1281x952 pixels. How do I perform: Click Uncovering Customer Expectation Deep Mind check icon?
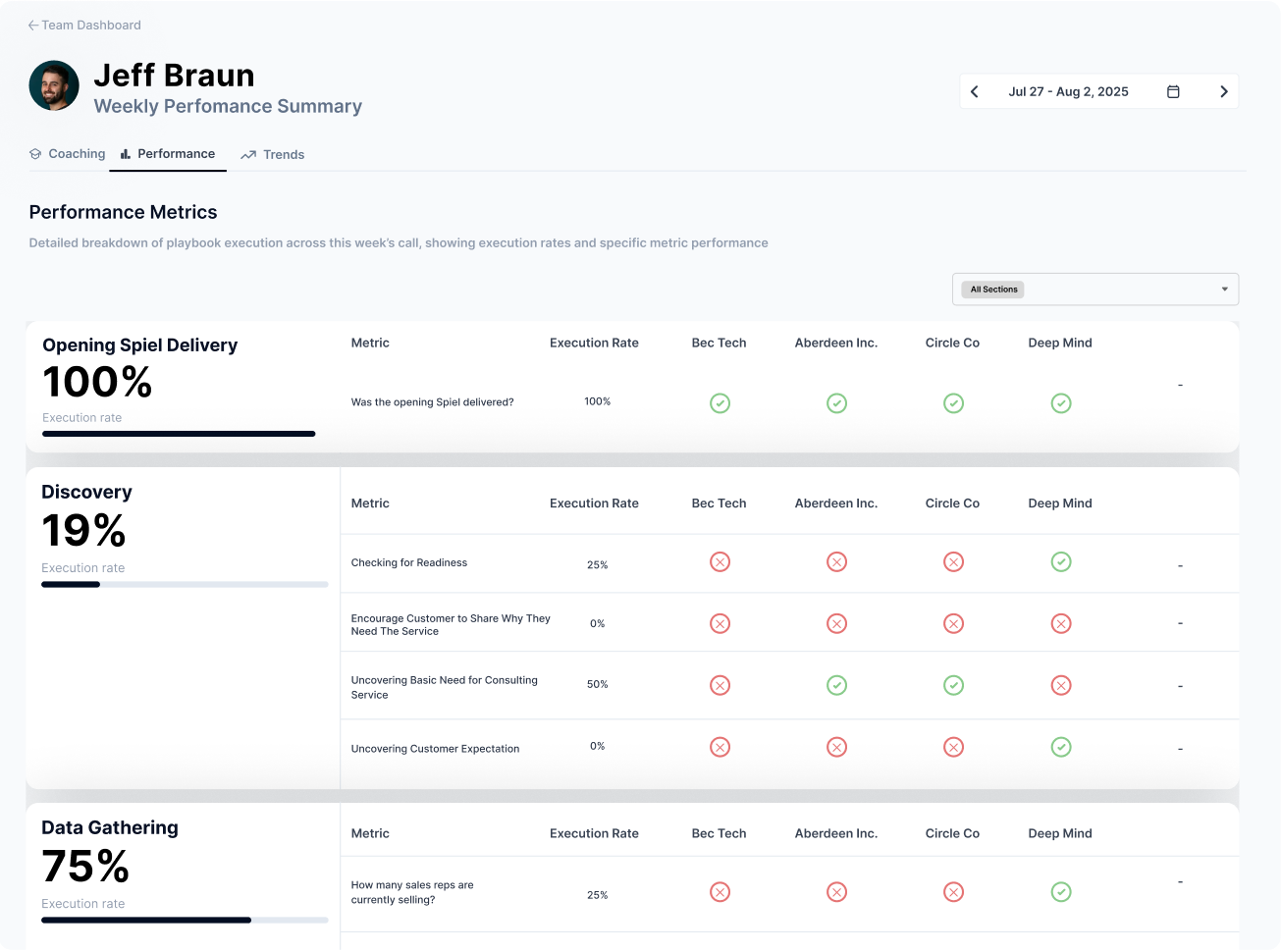(1061, 748)
